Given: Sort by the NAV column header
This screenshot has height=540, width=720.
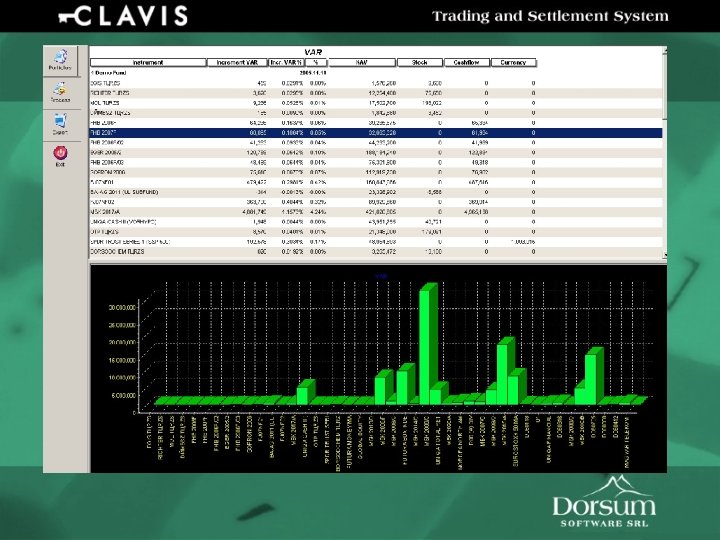Looking at the screenshot, I should (362, 62).
